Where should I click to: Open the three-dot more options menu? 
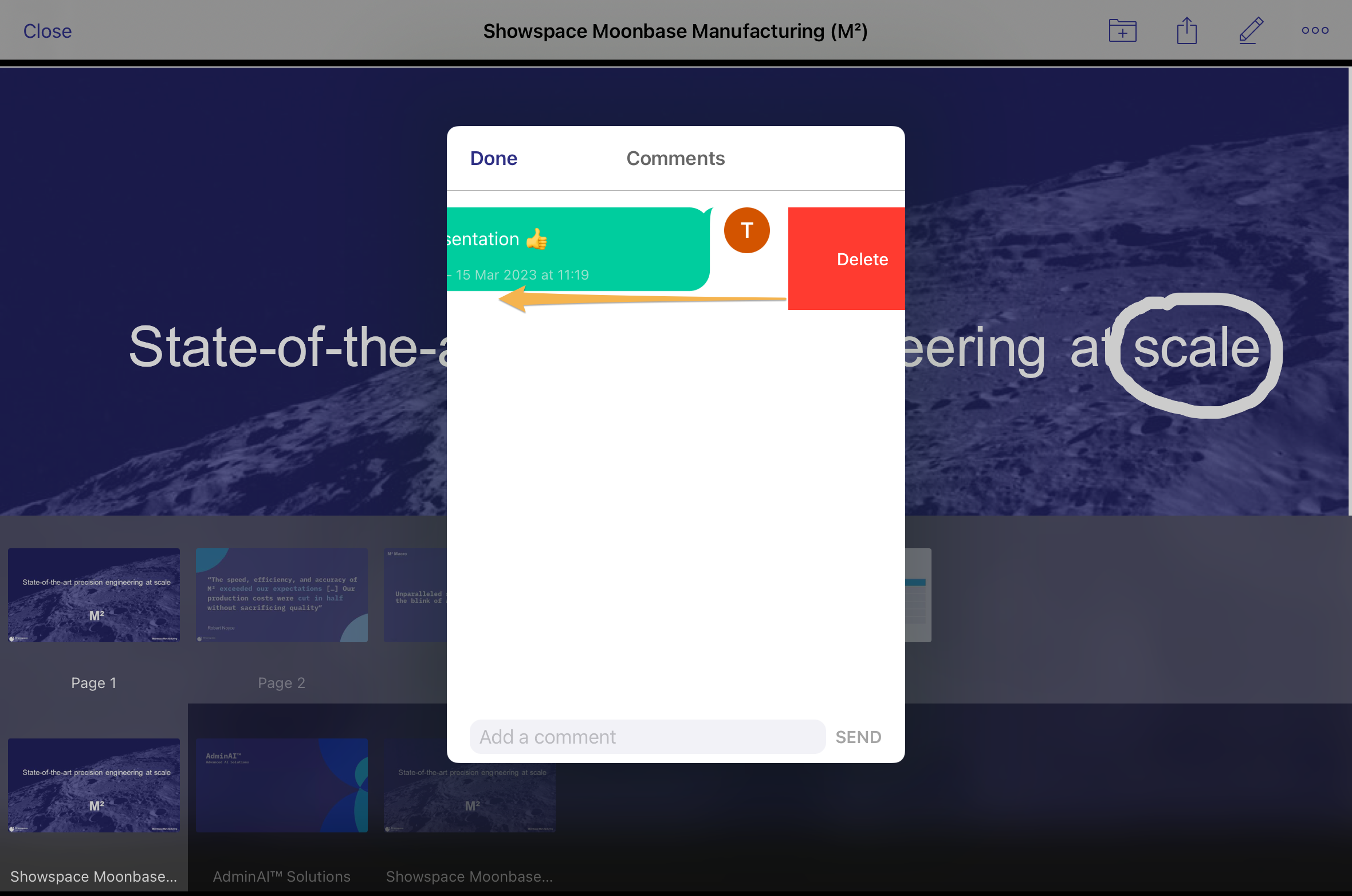[1315, 30]
